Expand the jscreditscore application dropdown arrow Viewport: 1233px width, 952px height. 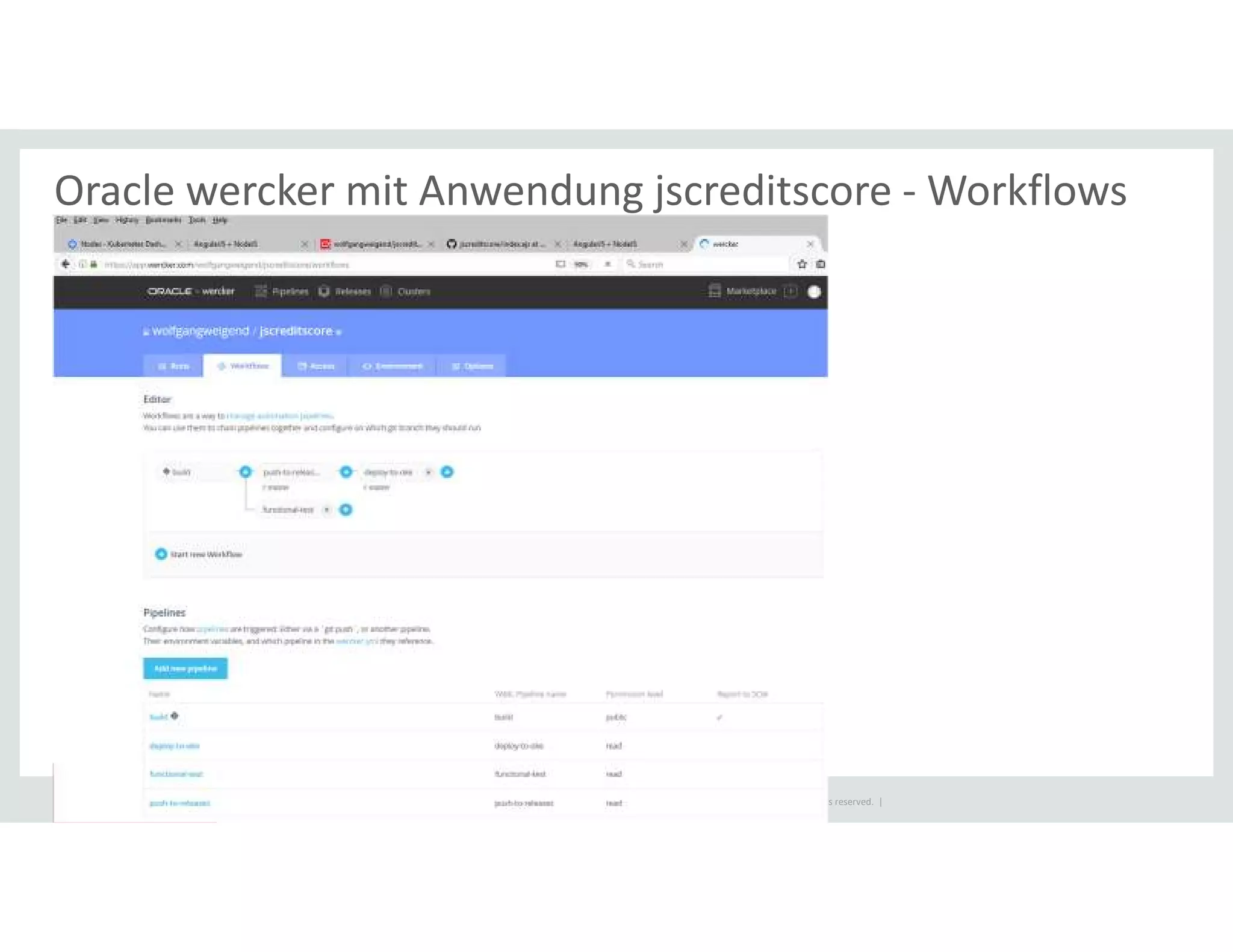tap(339, 332)
